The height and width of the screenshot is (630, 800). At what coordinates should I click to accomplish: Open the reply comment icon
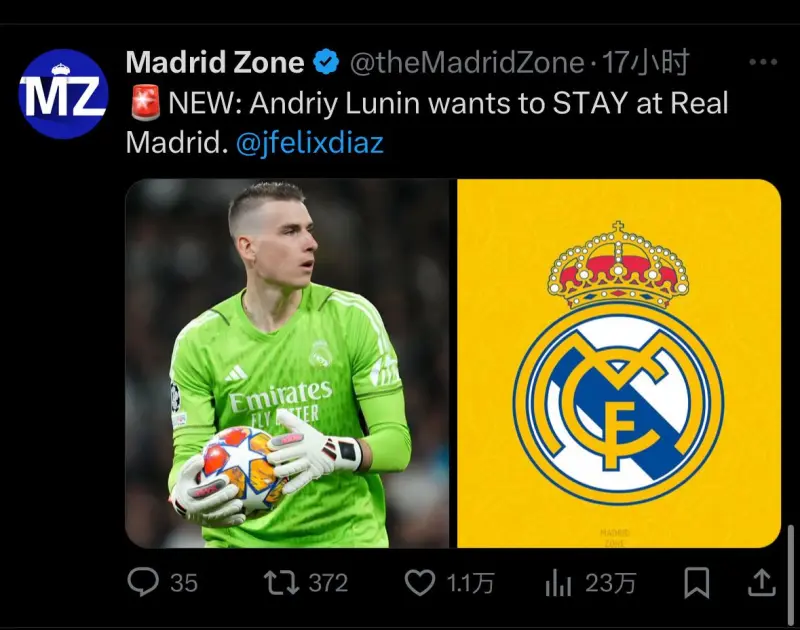(143, 582)
